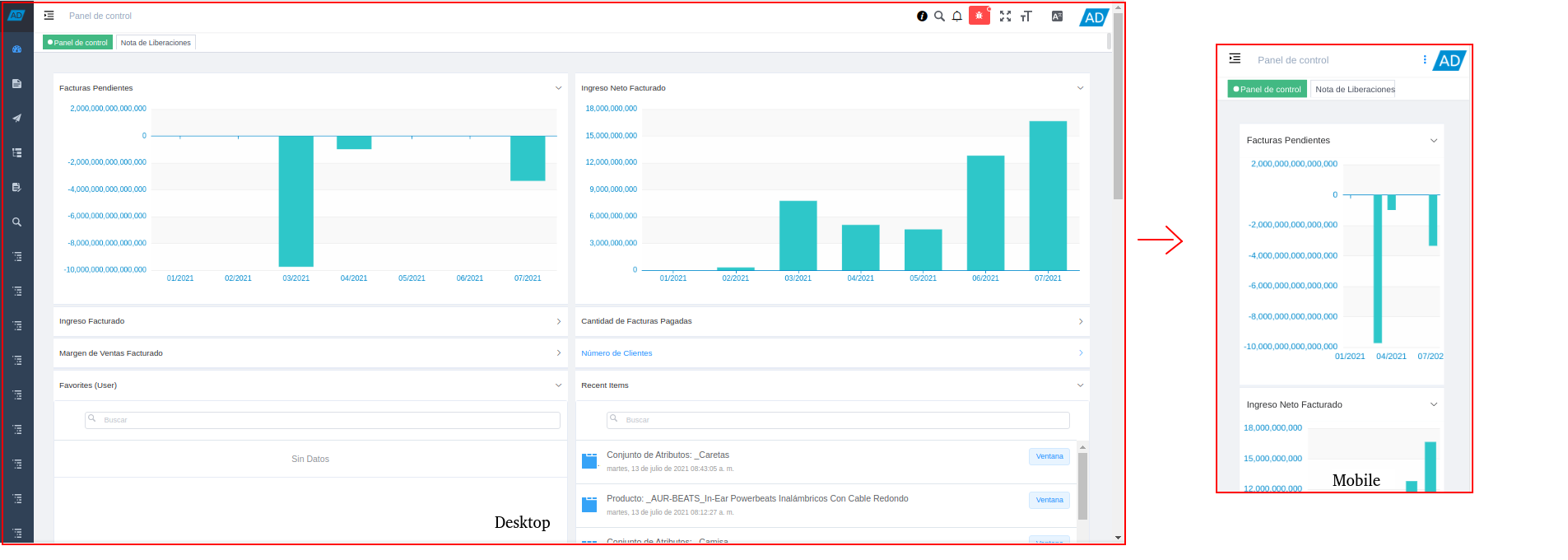Open the language translation icon
The width and height of the screenshot is (1568, 560).
[x=1057, y=16]
